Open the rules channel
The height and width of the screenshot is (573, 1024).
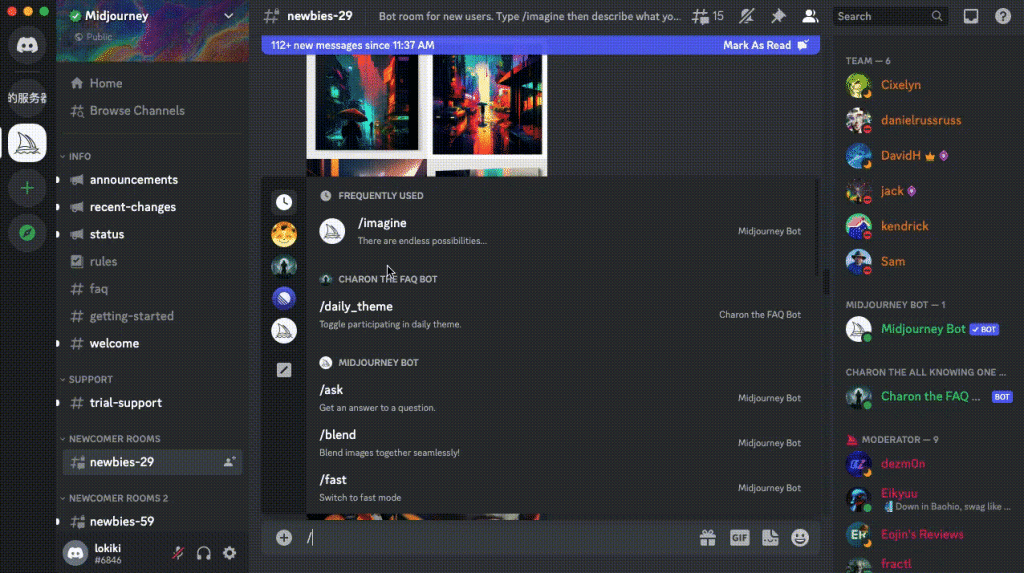(x=152, y=261)
